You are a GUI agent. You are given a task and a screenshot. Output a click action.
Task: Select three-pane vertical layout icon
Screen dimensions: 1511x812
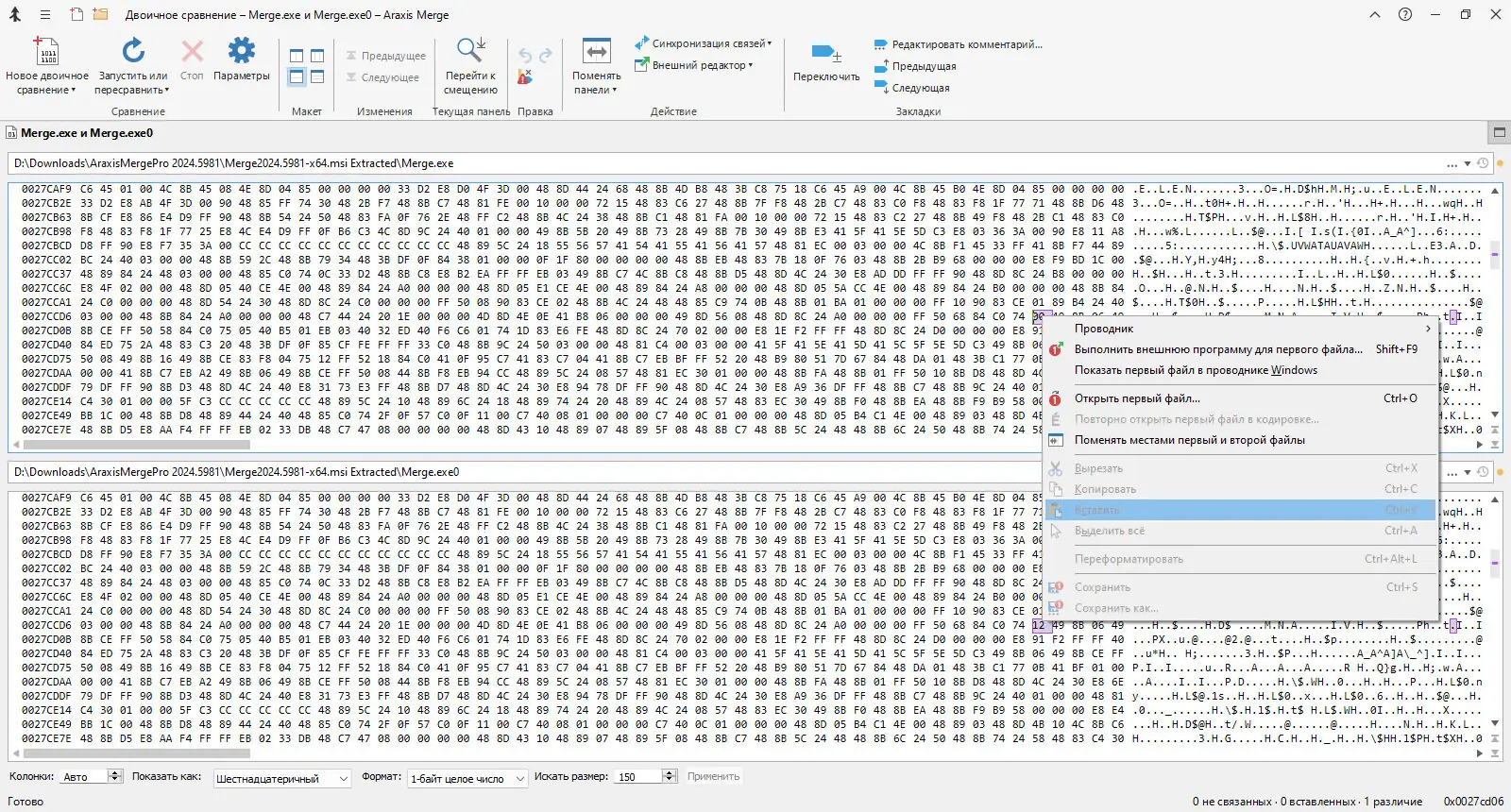317,56
